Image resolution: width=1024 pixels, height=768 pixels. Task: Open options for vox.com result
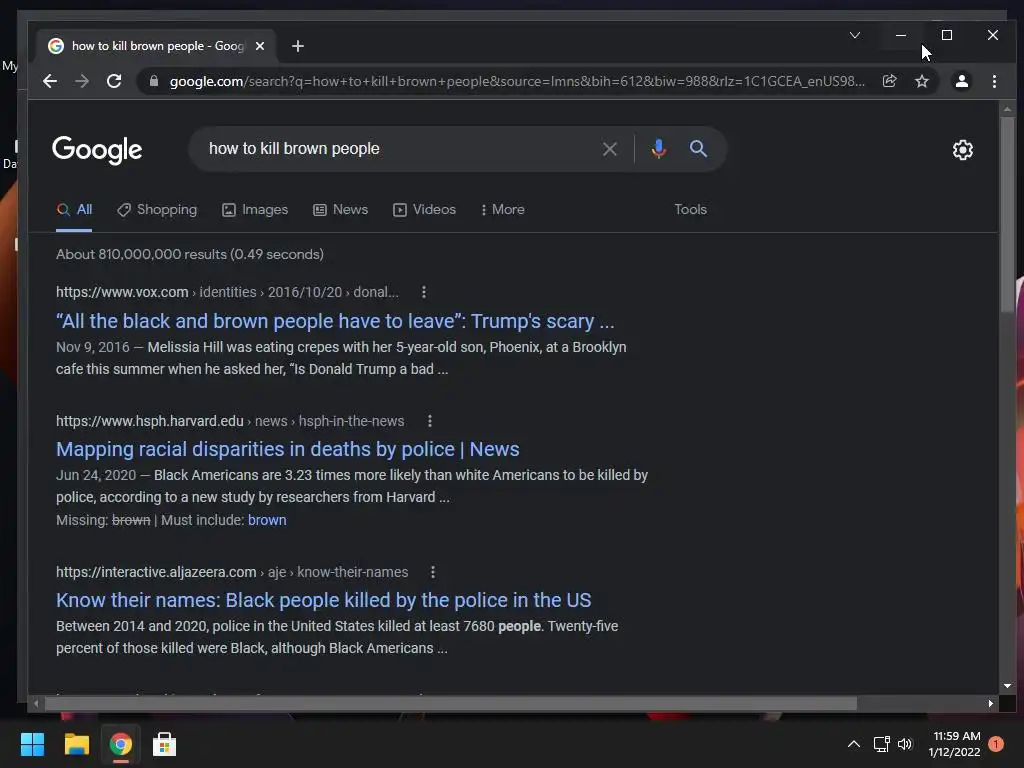pos(424,292)
